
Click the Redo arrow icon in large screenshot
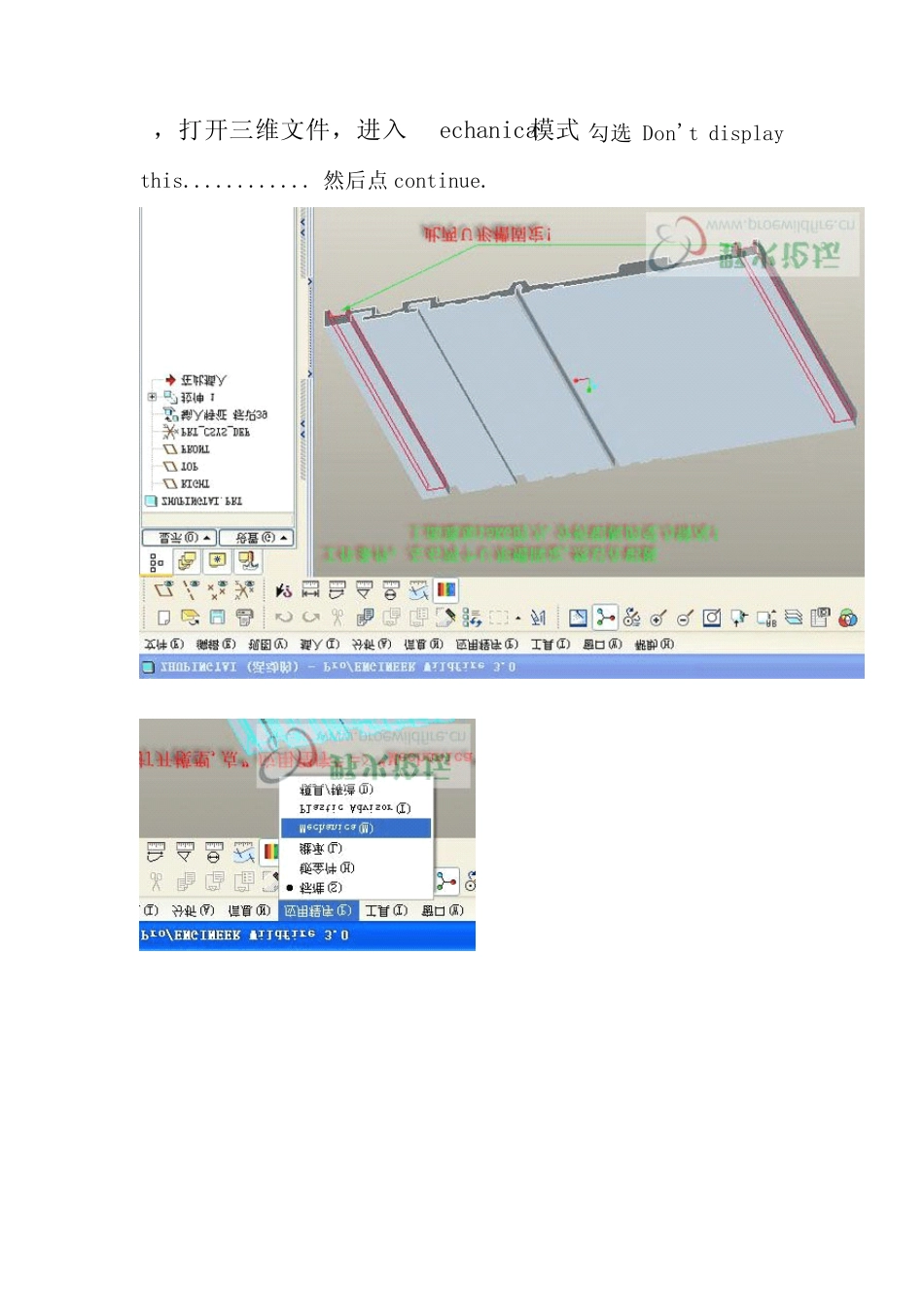(311, 618)
